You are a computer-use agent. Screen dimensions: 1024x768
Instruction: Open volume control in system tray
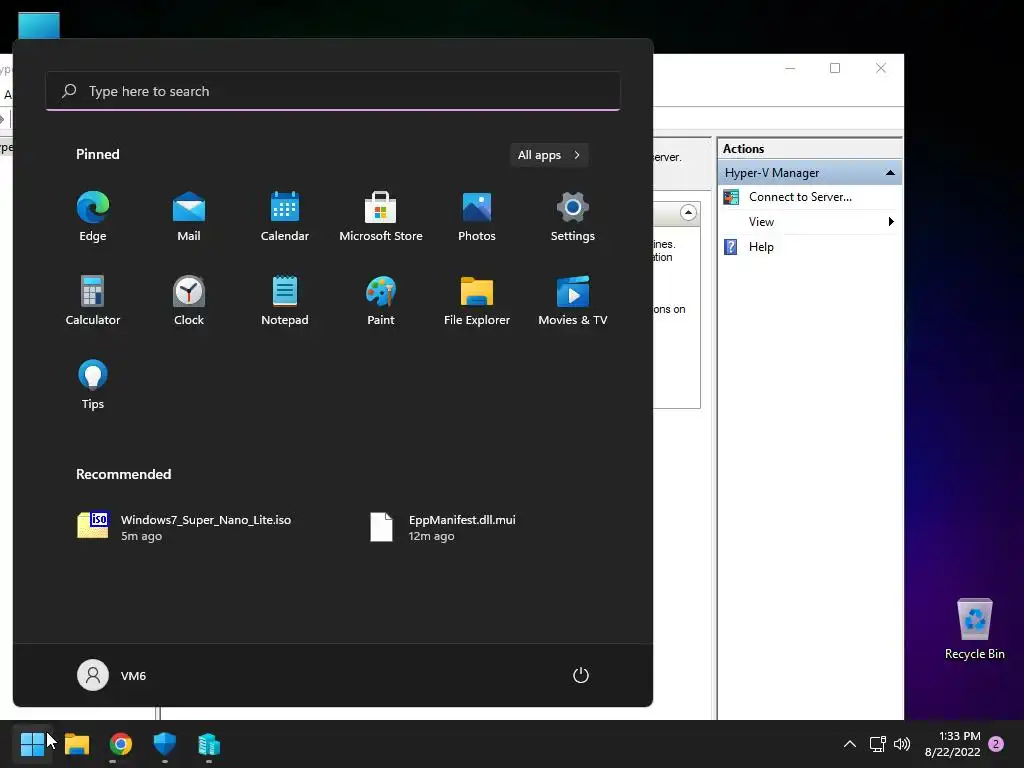[902, 744]
